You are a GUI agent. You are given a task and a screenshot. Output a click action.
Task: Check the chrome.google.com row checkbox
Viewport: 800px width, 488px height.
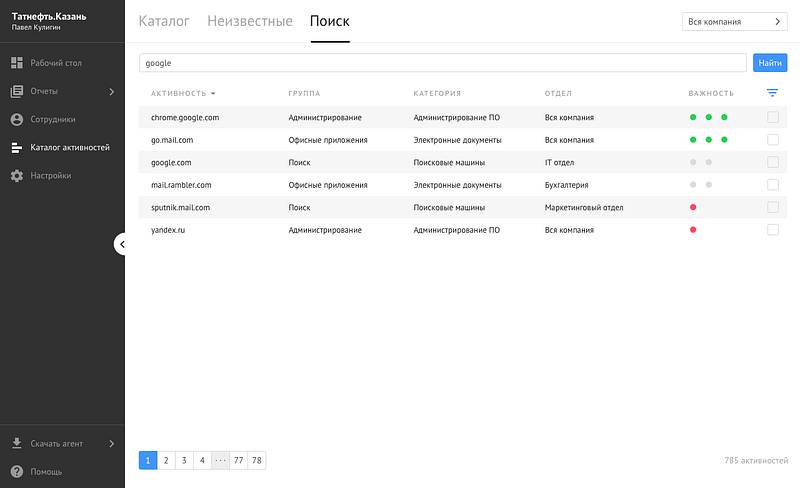(x=773, y=117)
